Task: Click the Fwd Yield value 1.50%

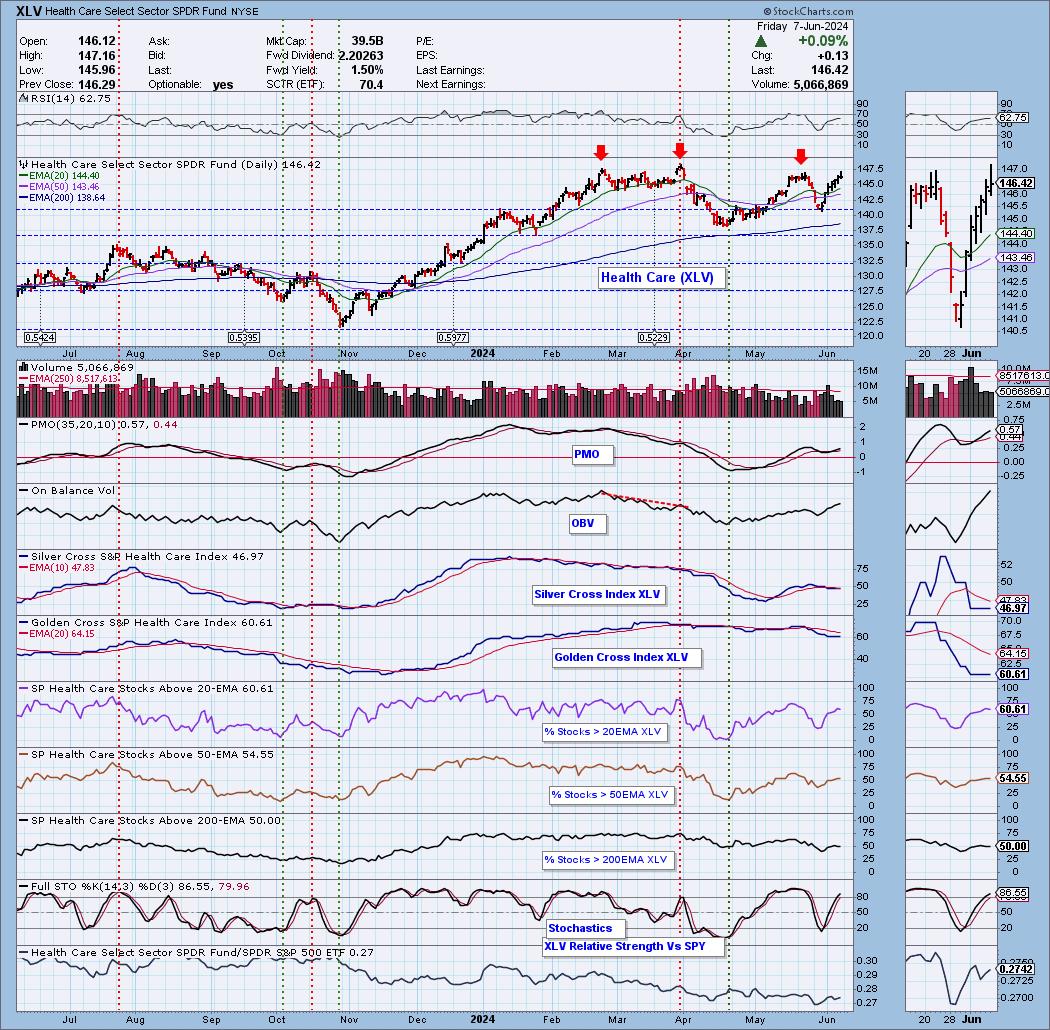Action: pos(366,70)
